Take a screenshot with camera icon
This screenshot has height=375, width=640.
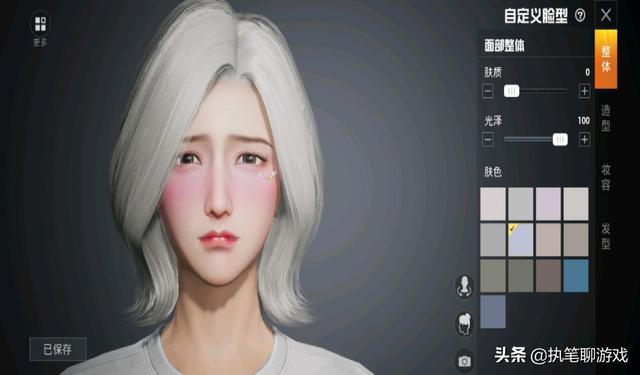pos(464,361)
